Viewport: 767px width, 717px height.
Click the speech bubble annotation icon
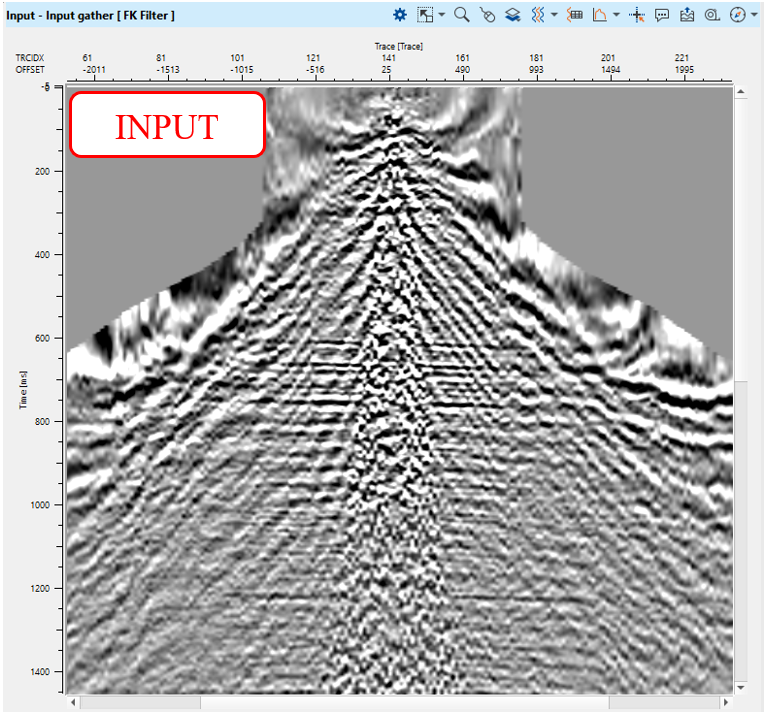pyautogui.click(x=662, y=14)
